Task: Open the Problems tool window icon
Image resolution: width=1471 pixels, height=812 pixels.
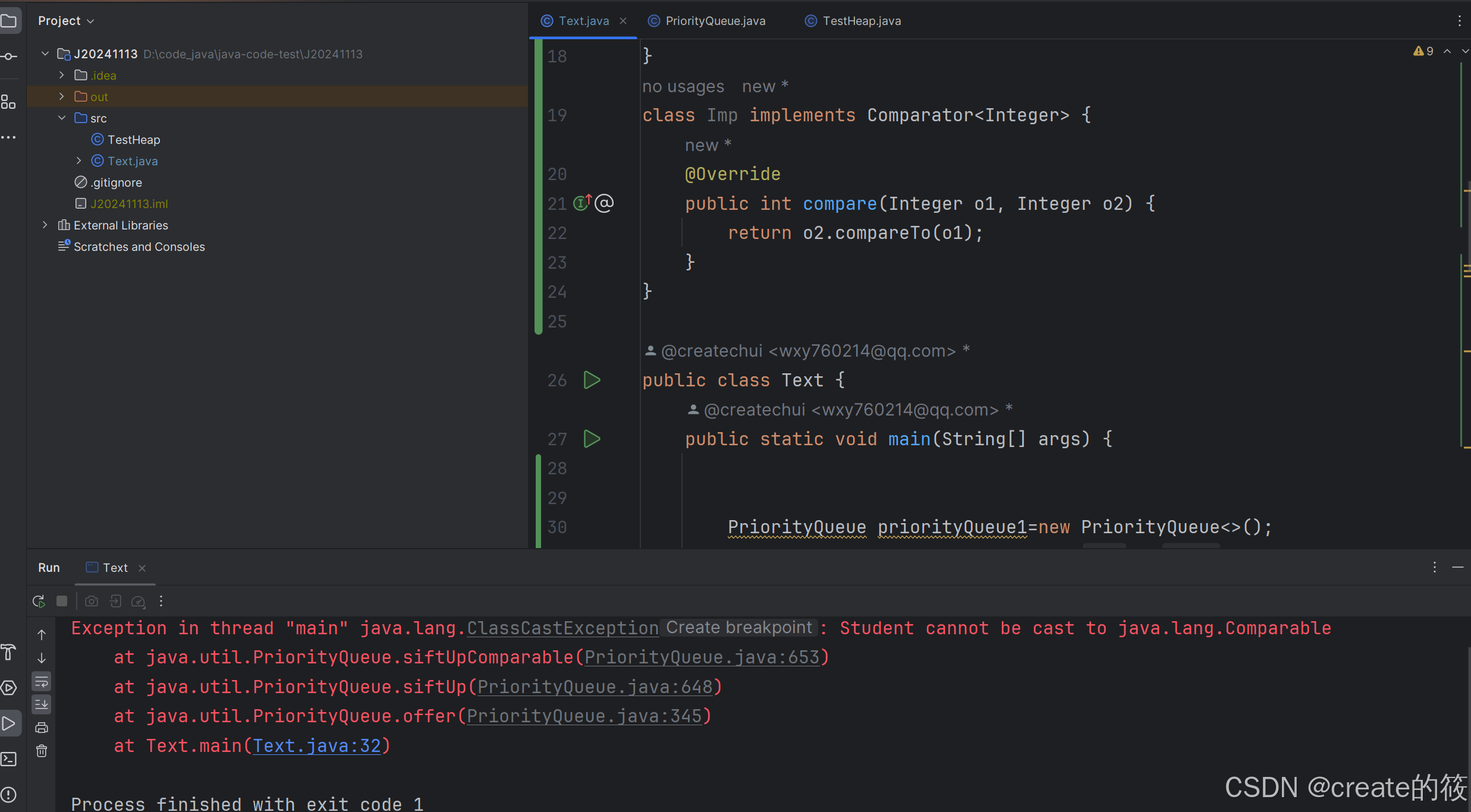Action: [9, 795]
